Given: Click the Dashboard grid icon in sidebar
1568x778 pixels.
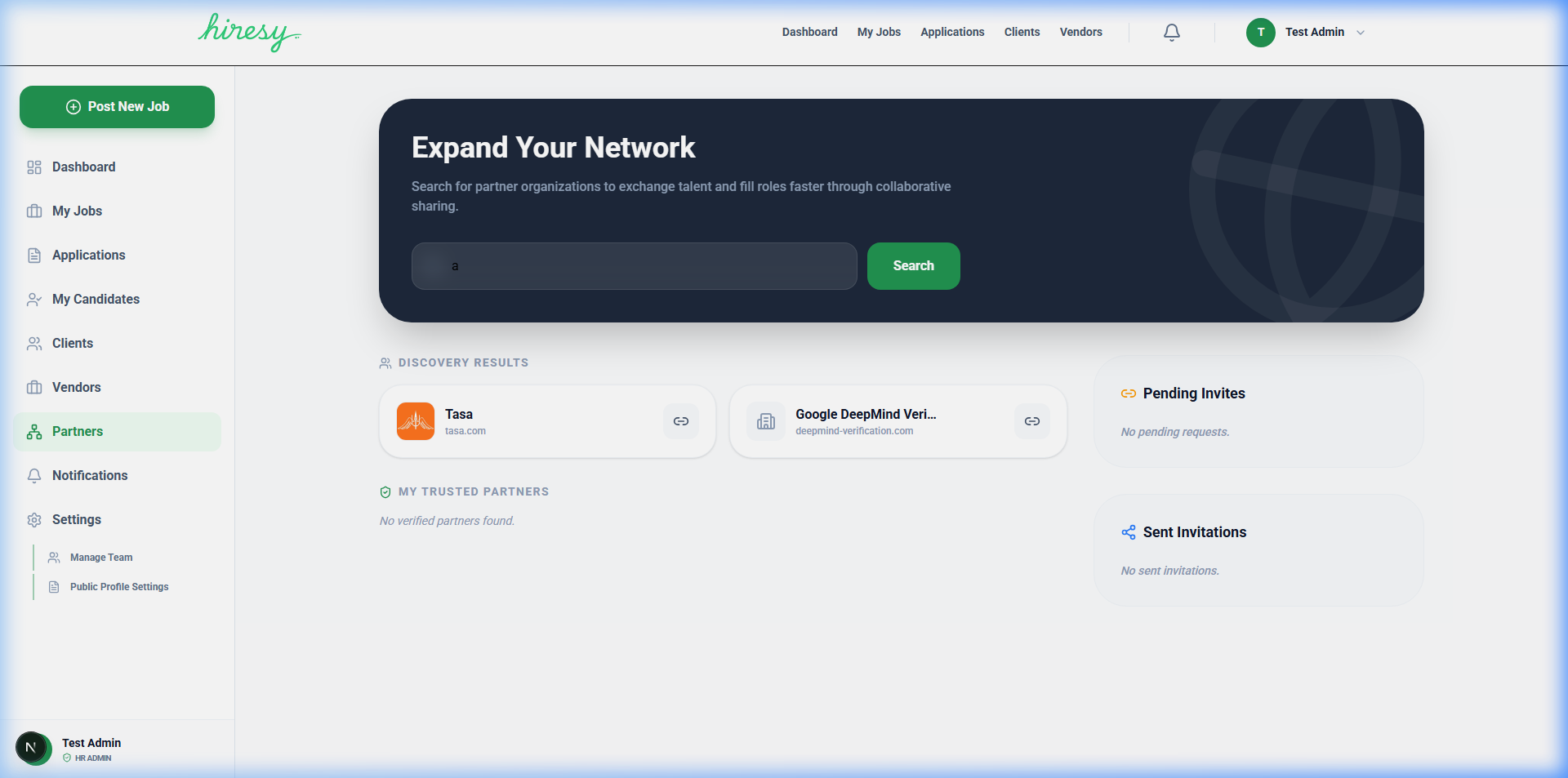Looking at the screenshot, I should tap(34, 167).
